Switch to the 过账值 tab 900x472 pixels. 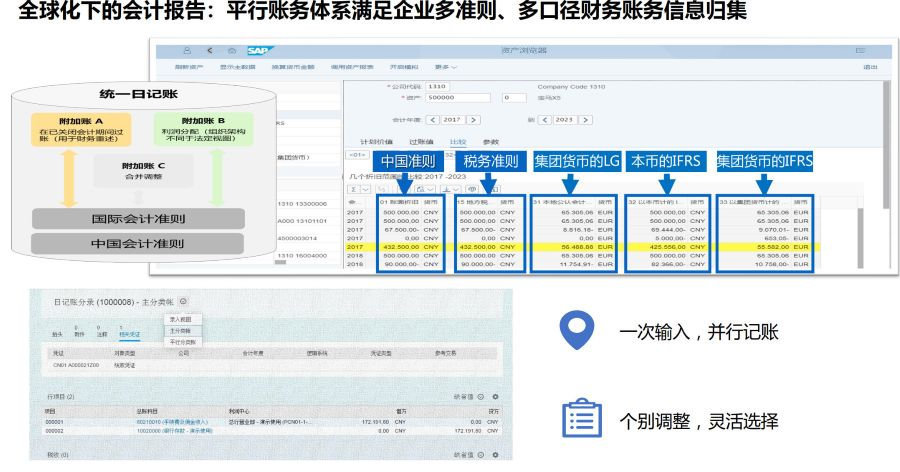click(x=421, y=142)
